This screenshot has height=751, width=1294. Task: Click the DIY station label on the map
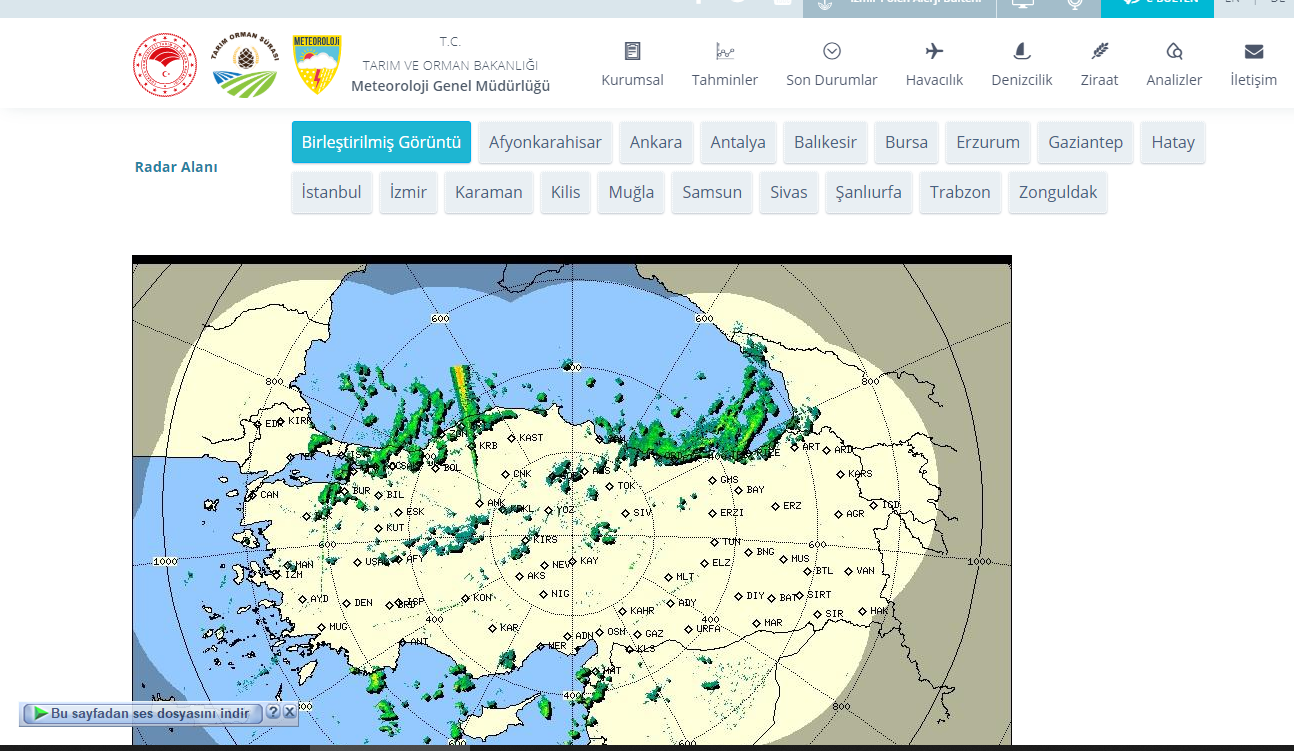755,596
